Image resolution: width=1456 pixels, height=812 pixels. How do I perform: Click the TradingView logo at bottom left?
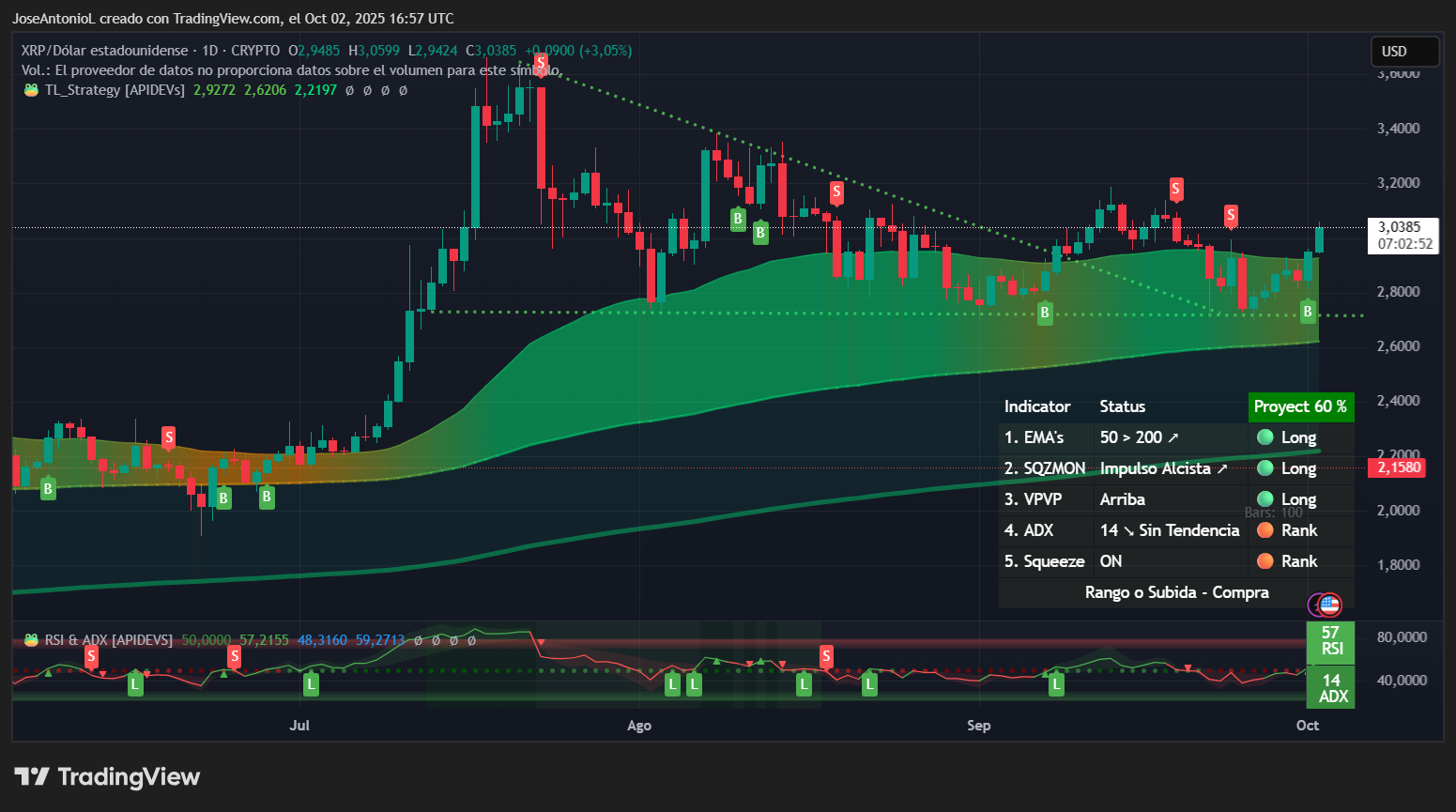click(x=106, y=776)
